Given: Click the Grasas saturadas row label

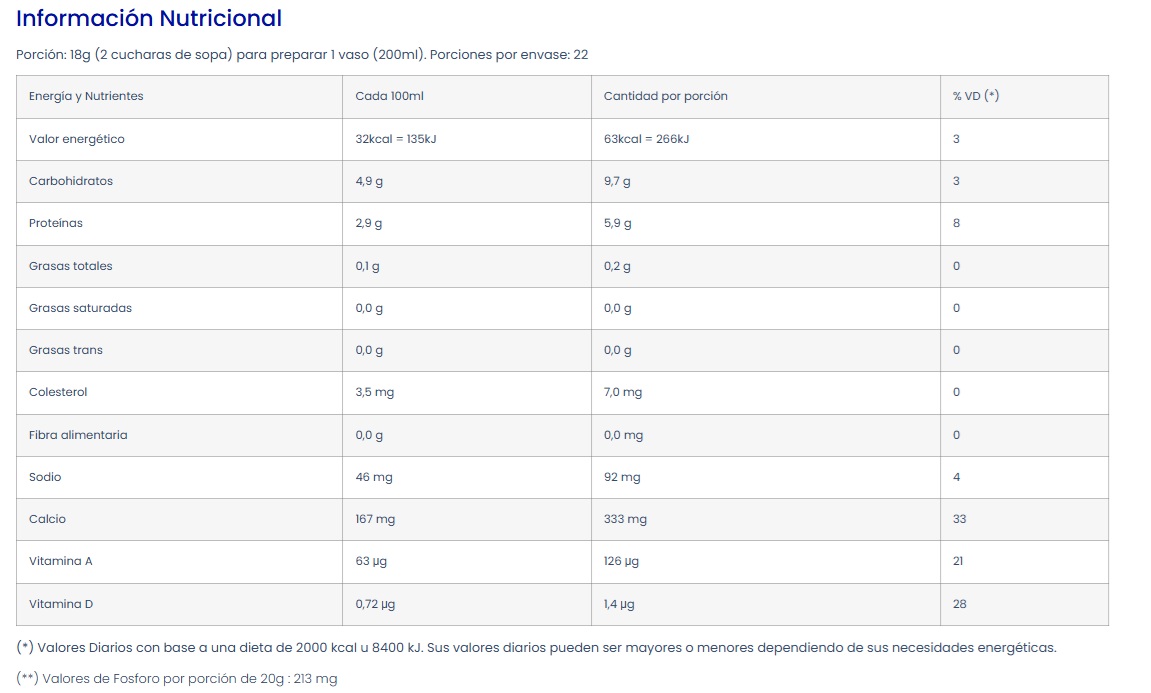Looking at the screenshot, I should pyautogui.click(x=80, y=308).
